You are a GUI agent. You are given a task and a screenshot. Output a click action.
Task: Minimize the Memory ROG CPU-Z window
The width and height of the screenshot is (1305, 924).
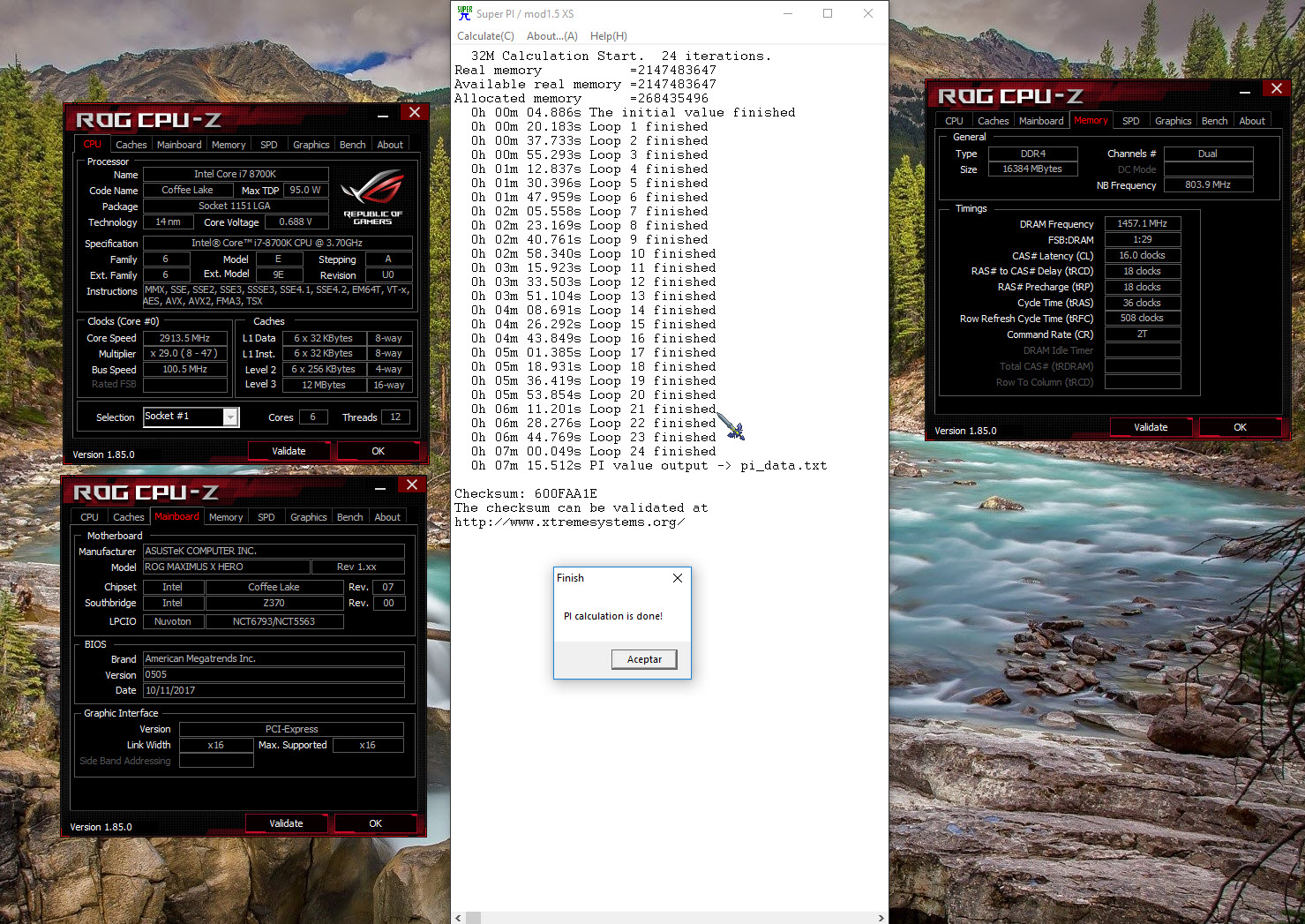[x=1245, y=90]
